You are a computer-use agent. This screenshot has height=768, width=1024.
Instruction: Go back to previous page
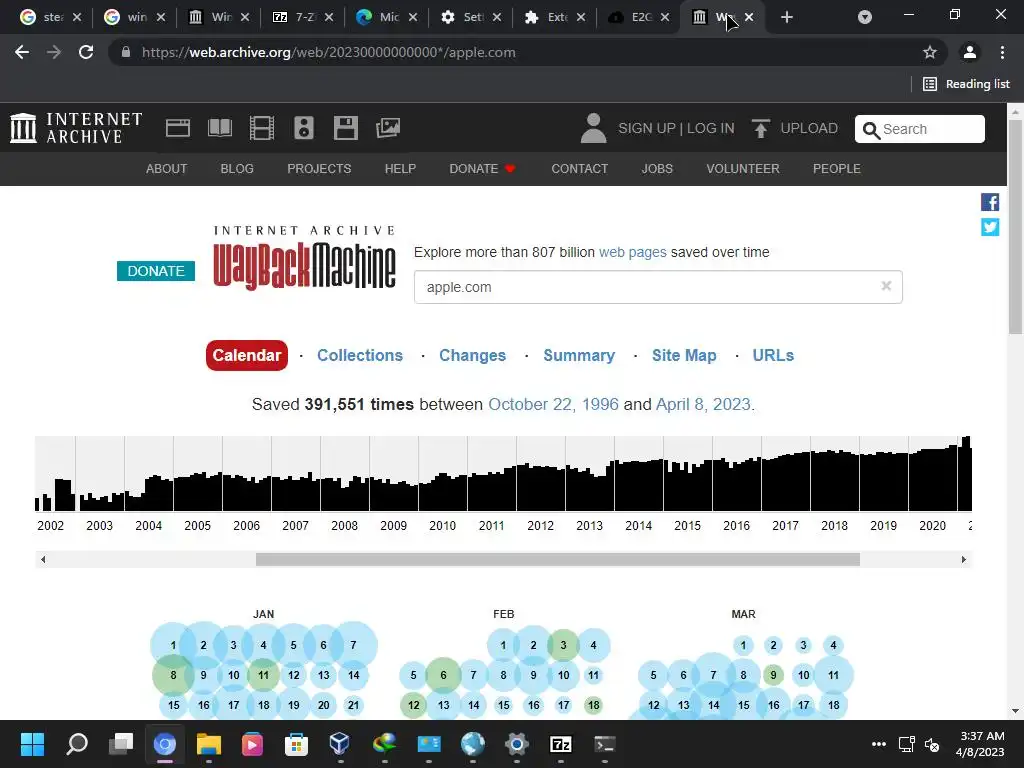coord(22,52)
